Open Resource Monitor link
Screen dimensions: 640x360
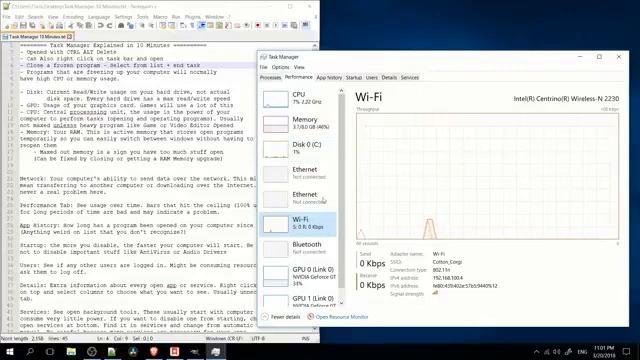pyautogui.click(x=338, y=317)
